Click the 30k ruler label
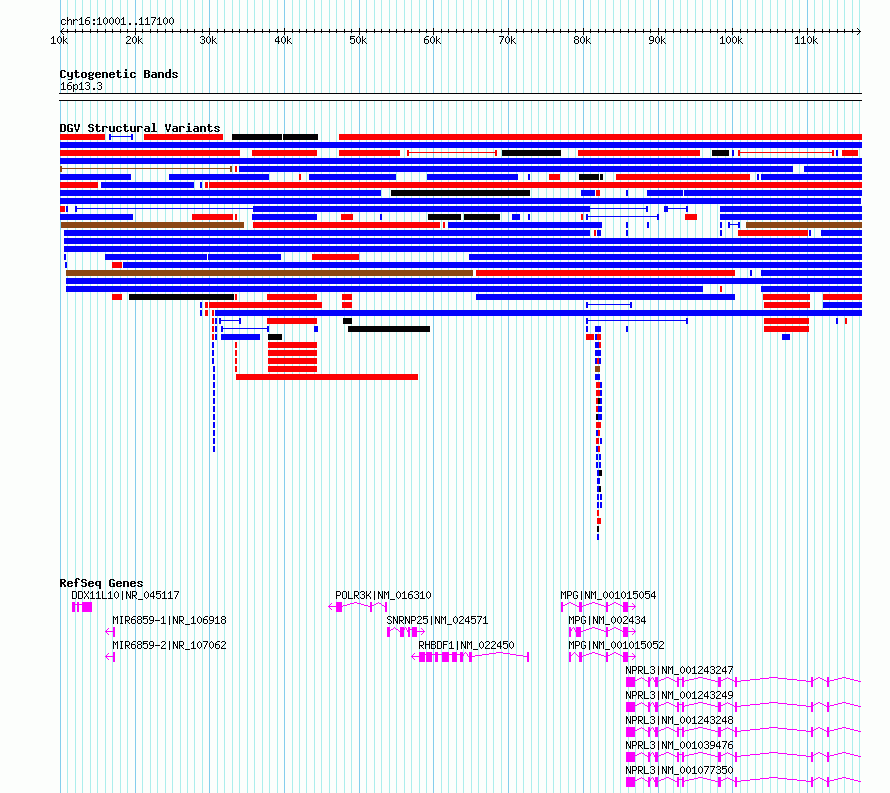This screenshot has width=890, height=793. click(208, 40)
